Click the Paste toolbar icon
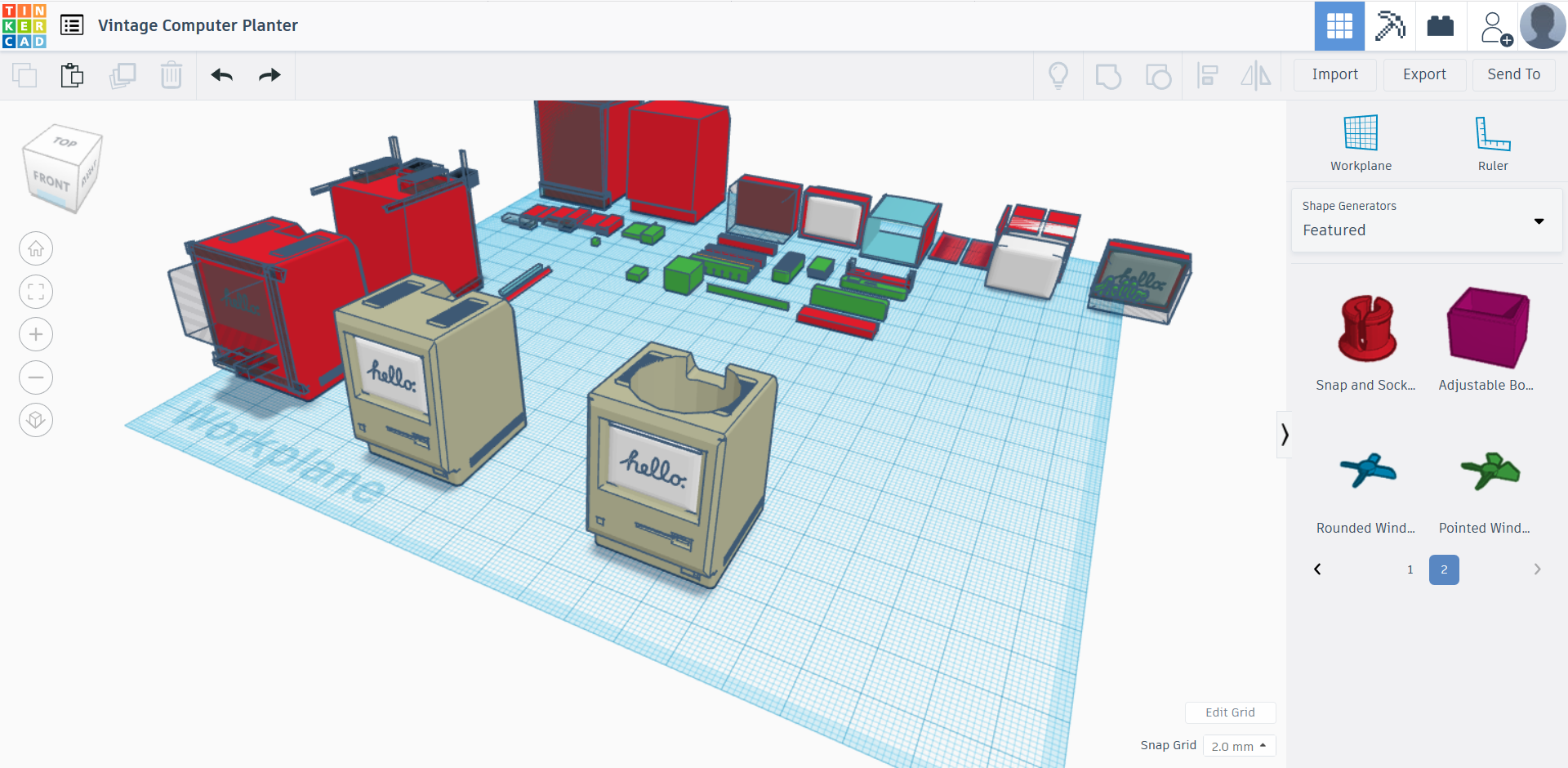The width and height of the screenshot is (1568, 768). (72, 75)
